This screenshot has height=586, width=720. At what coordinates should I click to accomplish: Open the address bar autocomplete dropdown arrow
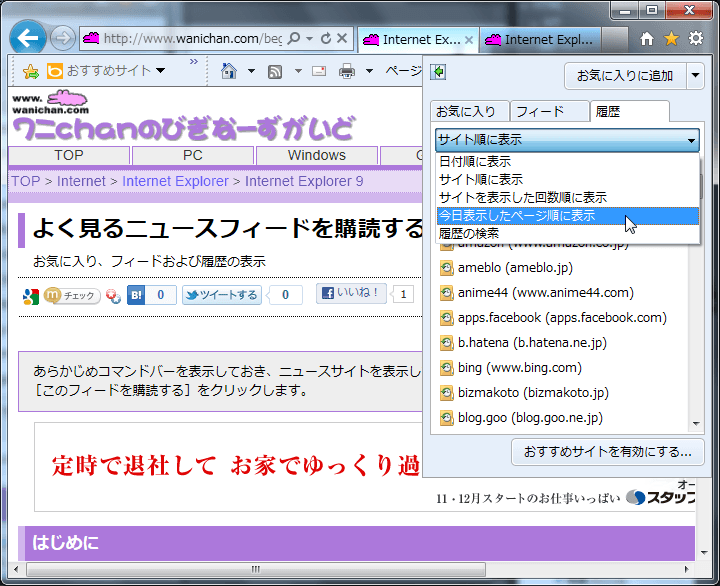point(309,38)
